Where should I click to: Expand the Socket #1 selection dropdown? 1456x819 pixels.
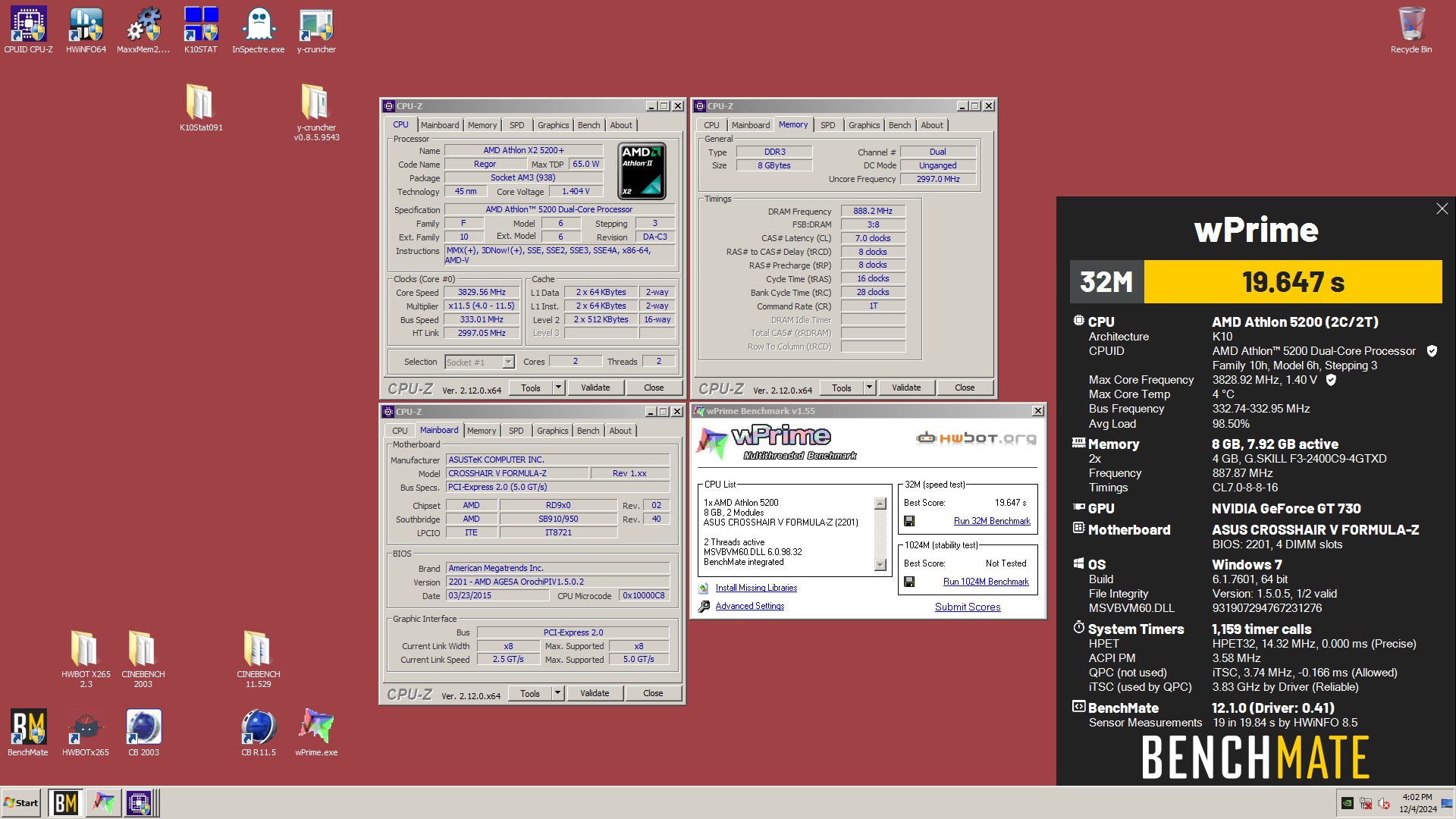tap(508, 362)
